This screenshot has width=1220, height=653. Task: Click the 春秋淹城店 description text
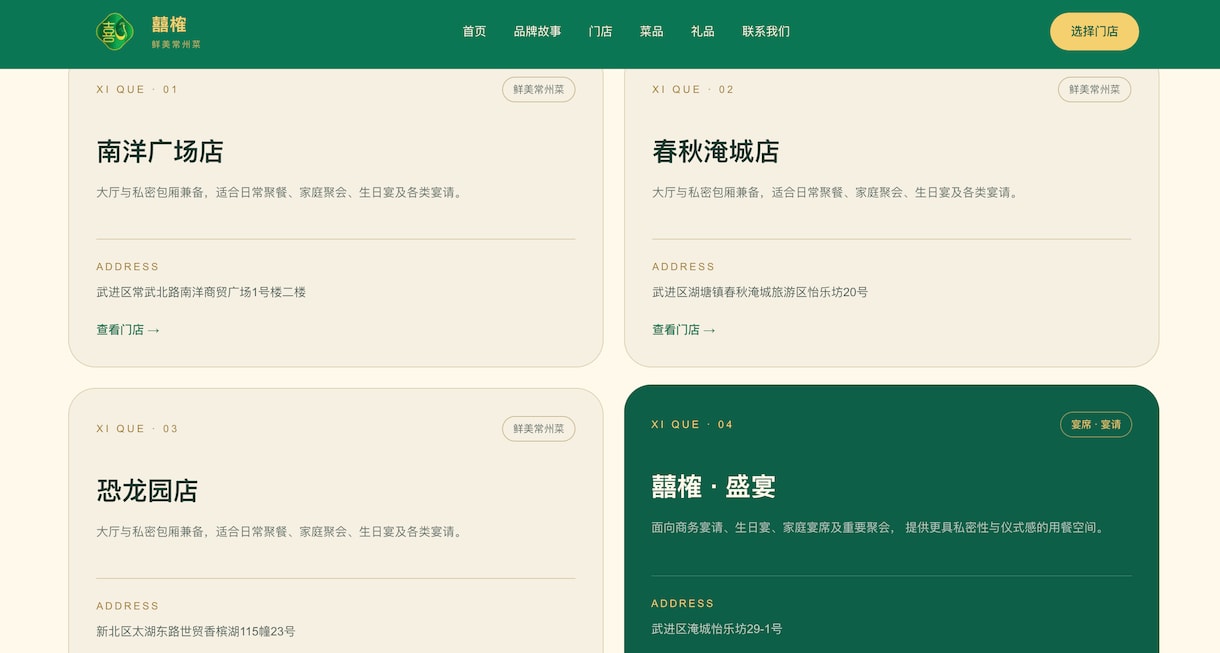(838, 192)
